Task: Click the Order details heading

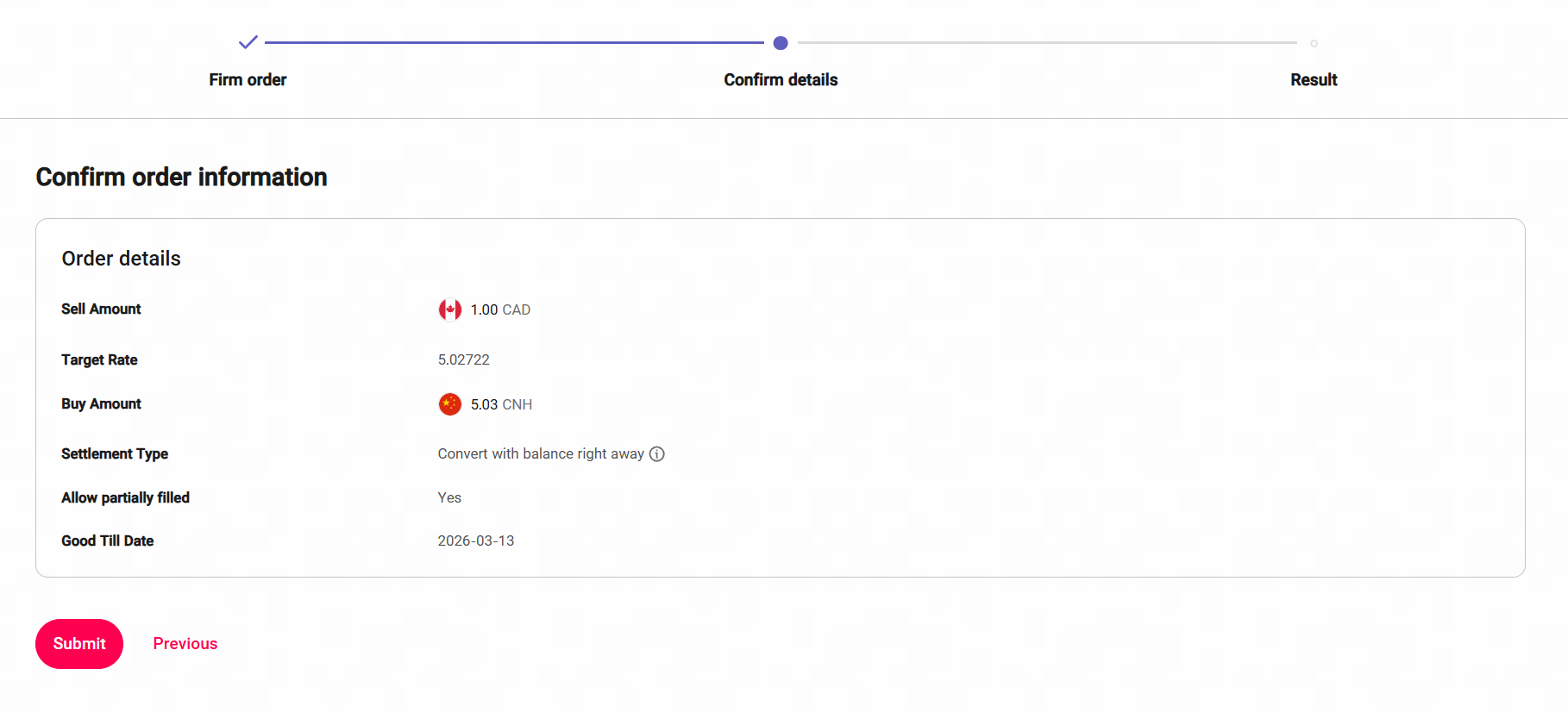Action: tap(122, 259)
